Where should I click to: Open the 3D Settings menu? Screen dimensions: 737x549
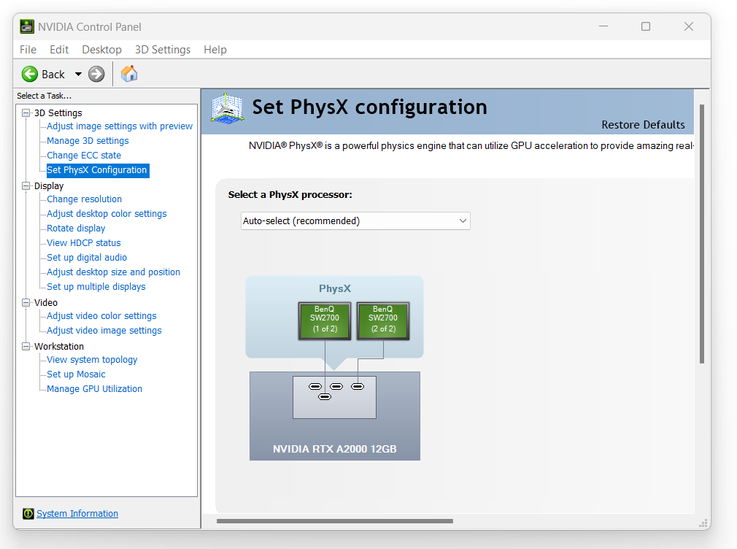point(163,49)
